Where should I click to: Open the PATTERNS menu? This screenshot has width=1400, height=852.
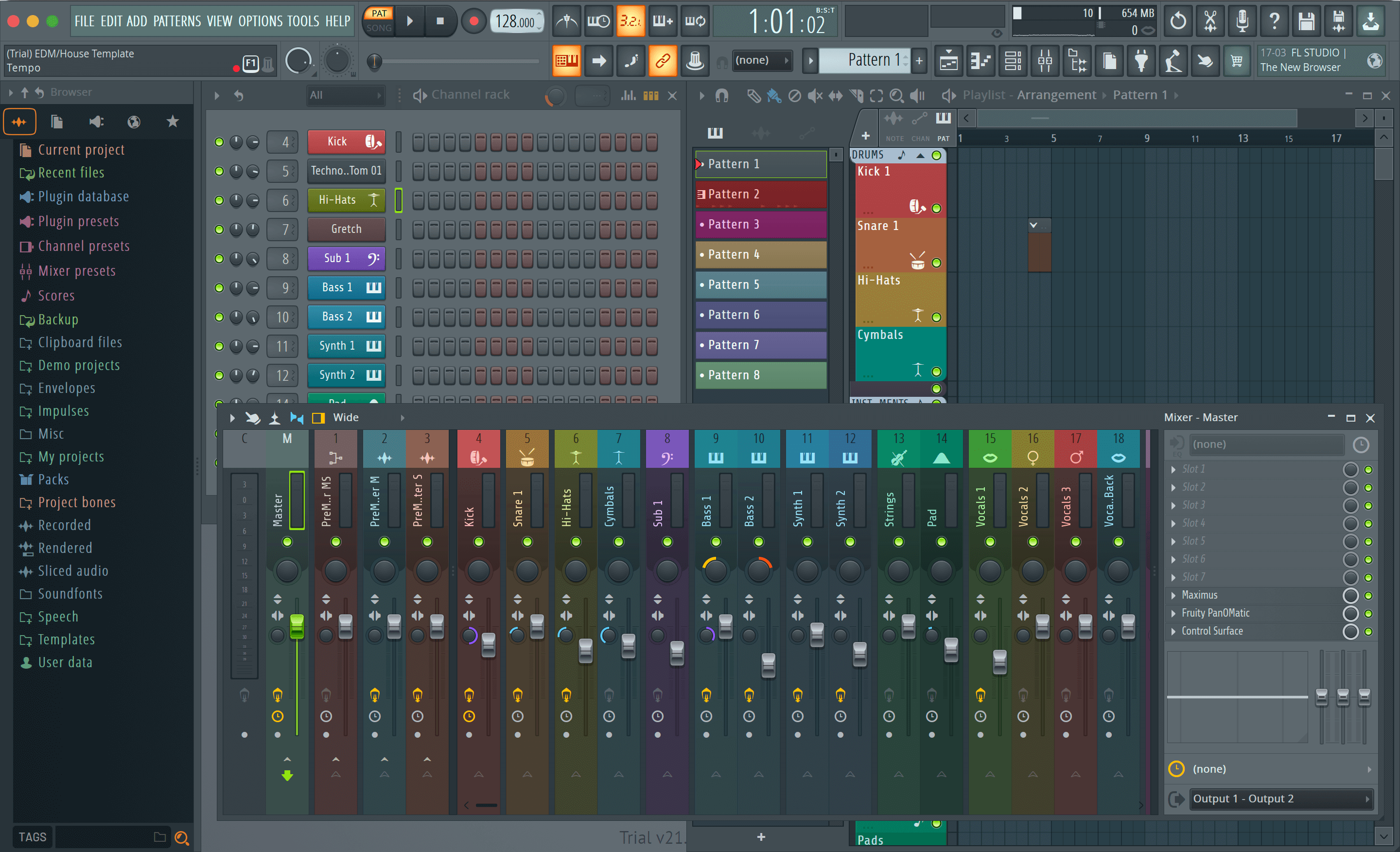click(177, 21)
